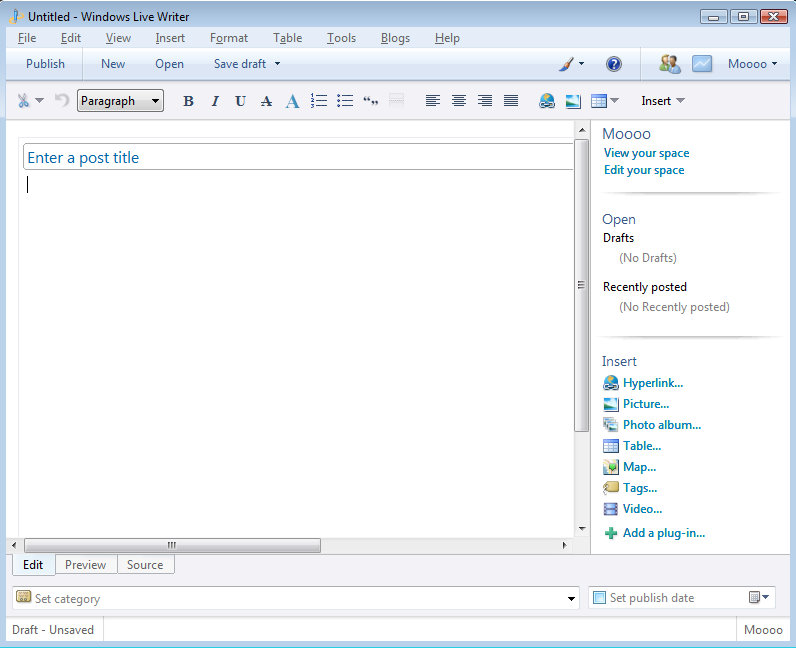Click the Enter a post title field
796x648 pixels.
[298, 157]
